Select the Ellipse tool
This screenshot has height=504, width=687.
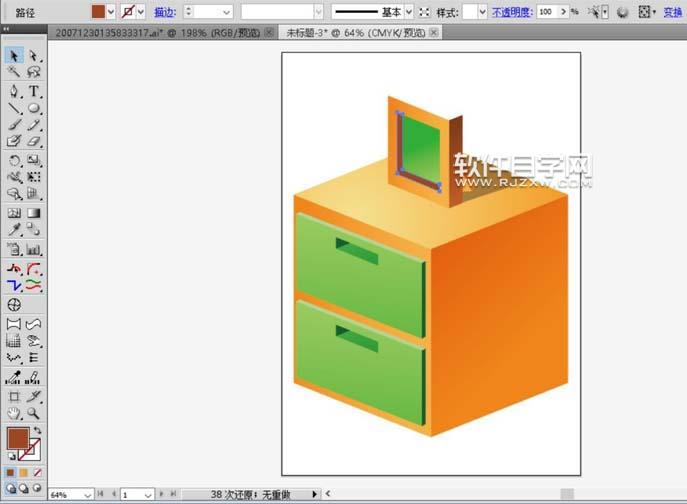33,108
